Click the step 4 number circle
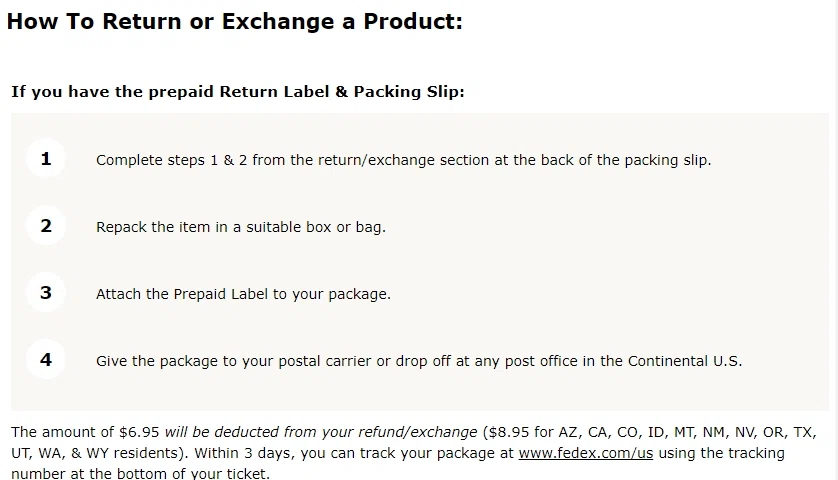 point(46,360)
